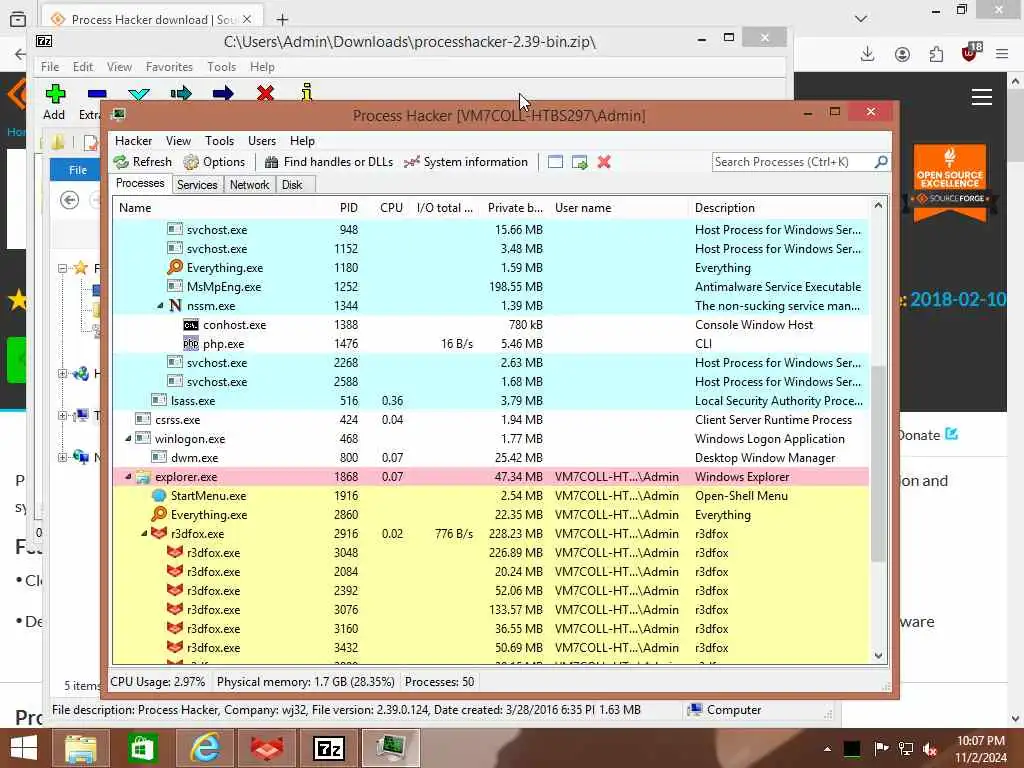Click the 7-Zip Extract blue minus icon

click(x=97, y=94)
